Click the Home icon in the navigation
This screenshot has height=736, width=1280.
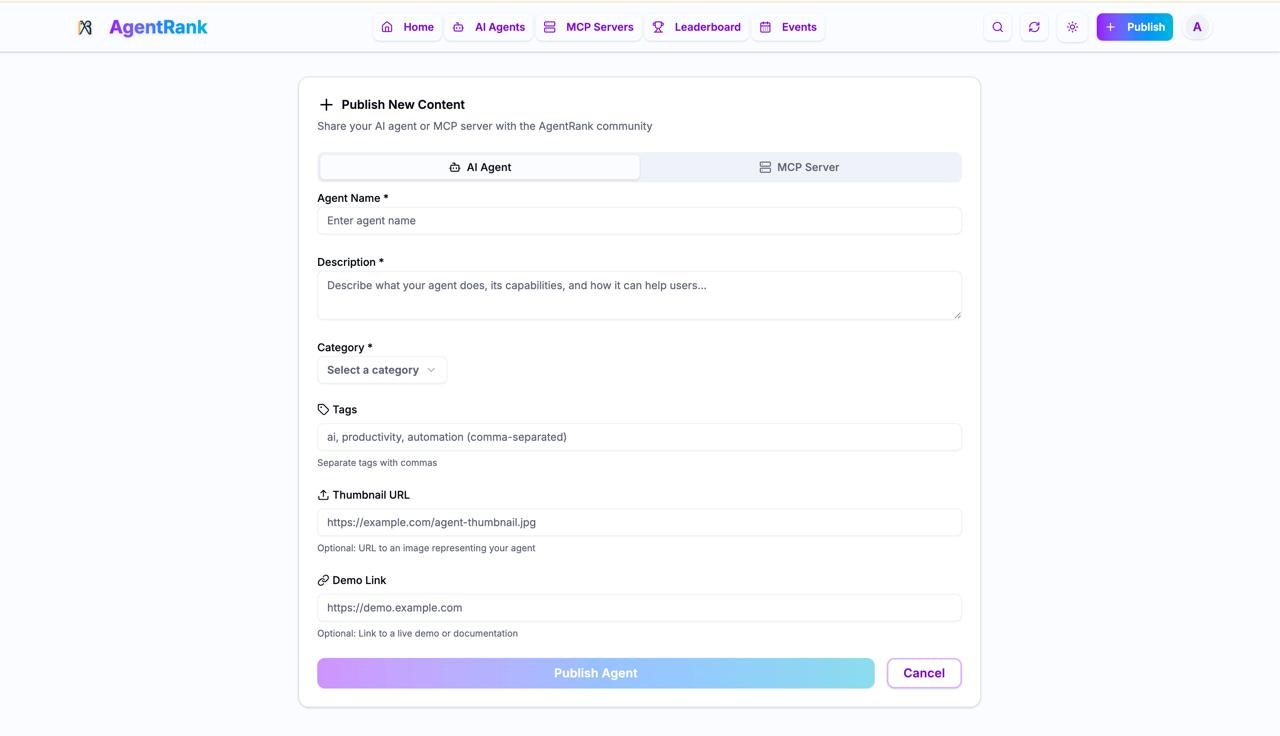tap(387, 27)
